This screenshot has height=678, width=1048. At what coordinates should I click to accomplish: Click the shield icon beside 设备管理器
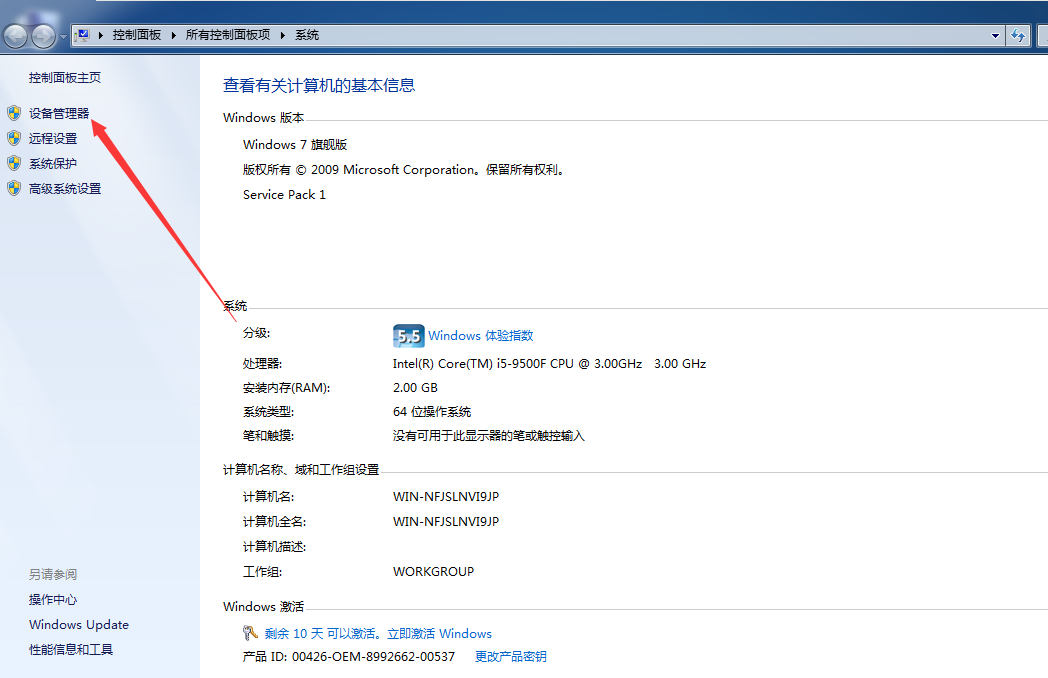13,113
